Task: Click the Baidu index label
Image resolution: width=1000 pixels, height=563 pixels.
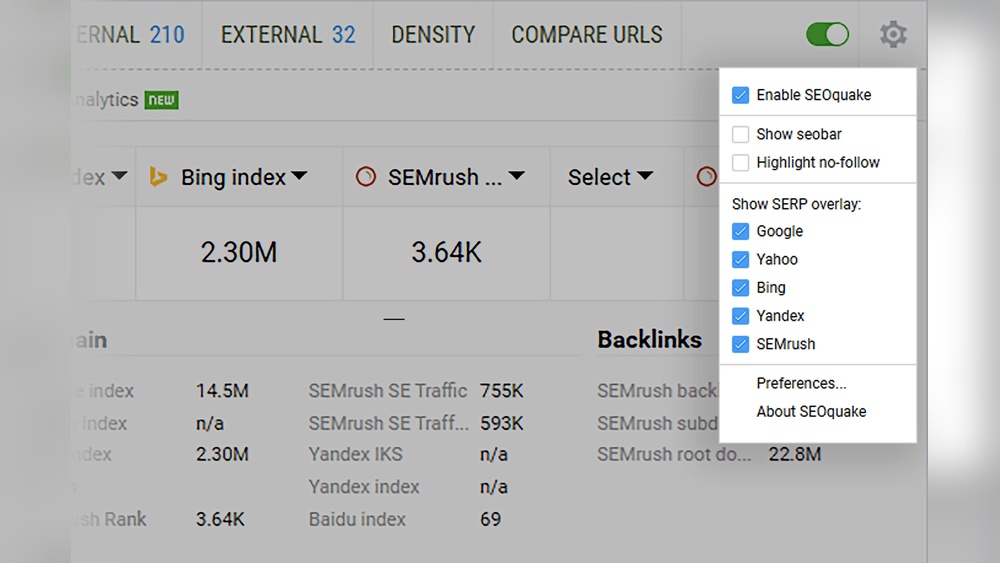Action: click(x=357, y=520)
